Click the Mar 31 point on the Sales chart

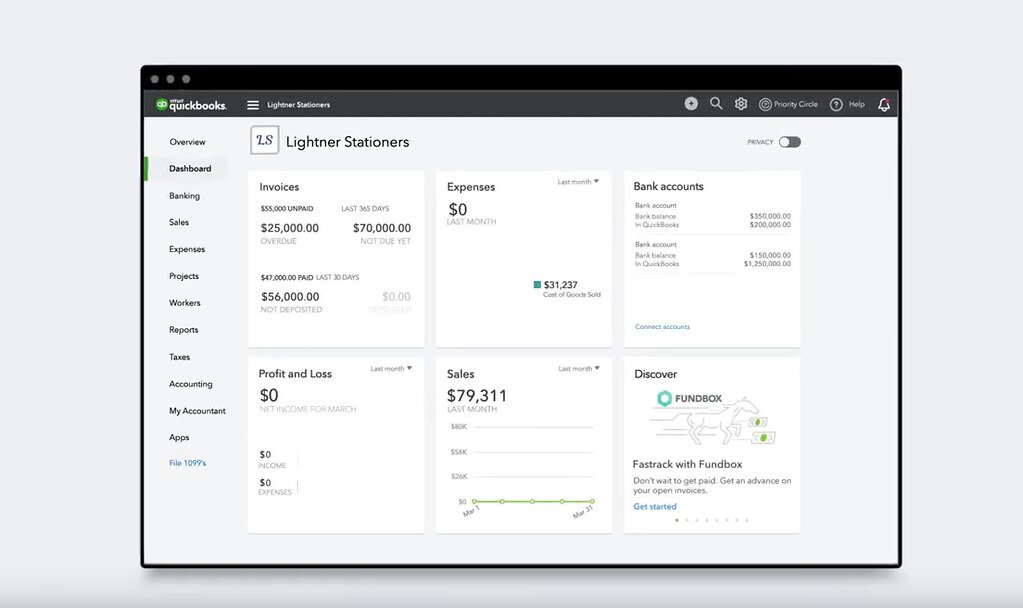pyautogui.click(x=592, y=502)
